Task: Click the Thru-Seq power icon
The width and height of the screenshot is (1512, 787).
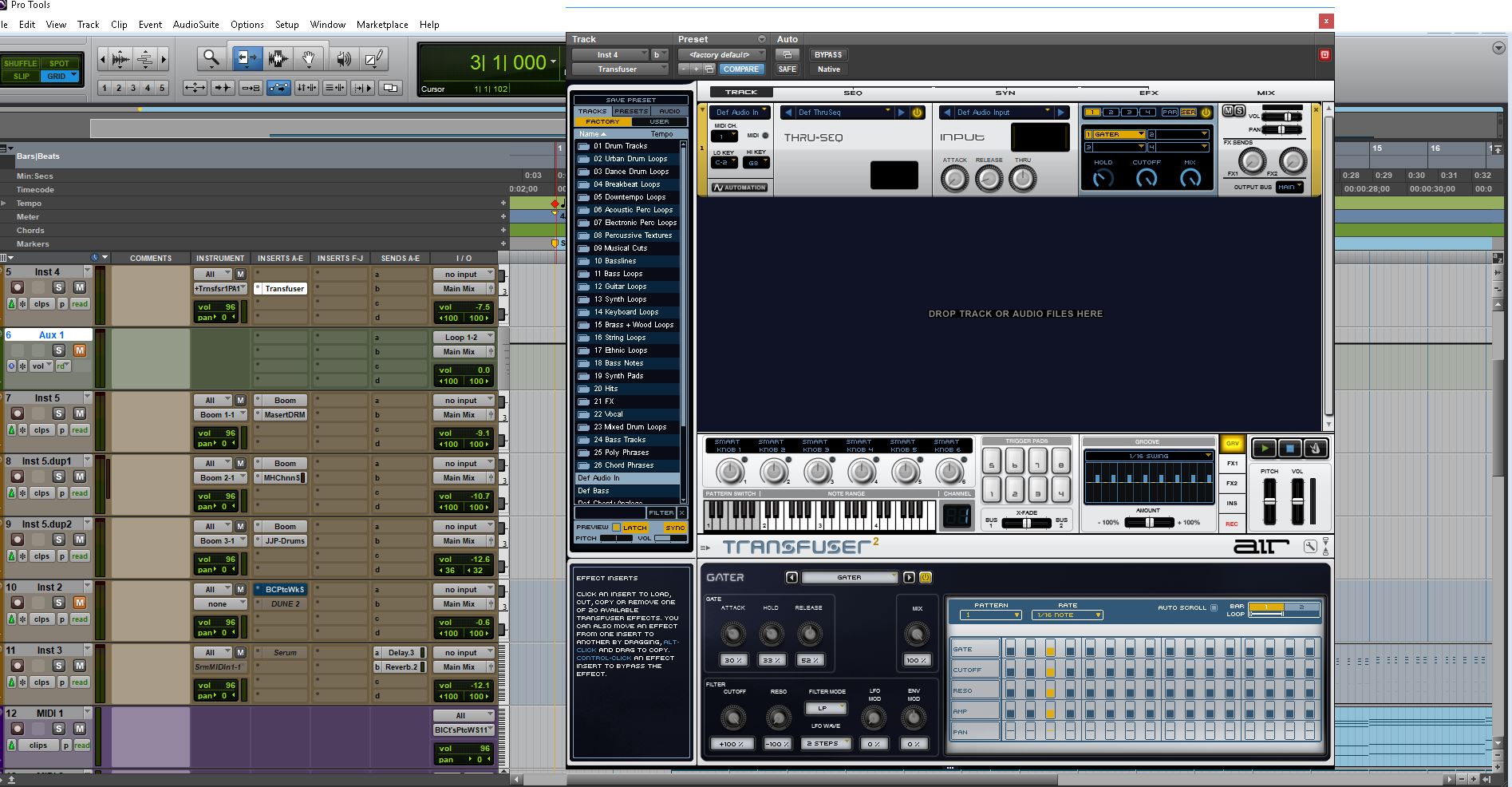Action: click(x=918, y=113)
